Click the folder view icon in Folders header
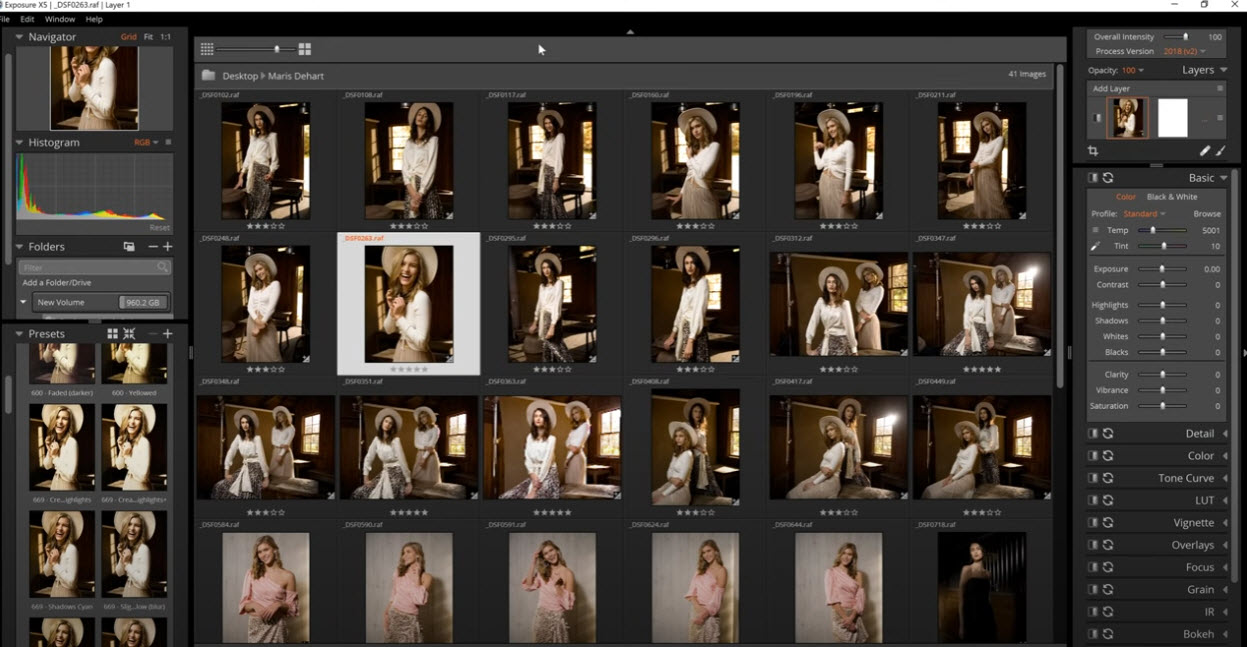 click(129, 246)
